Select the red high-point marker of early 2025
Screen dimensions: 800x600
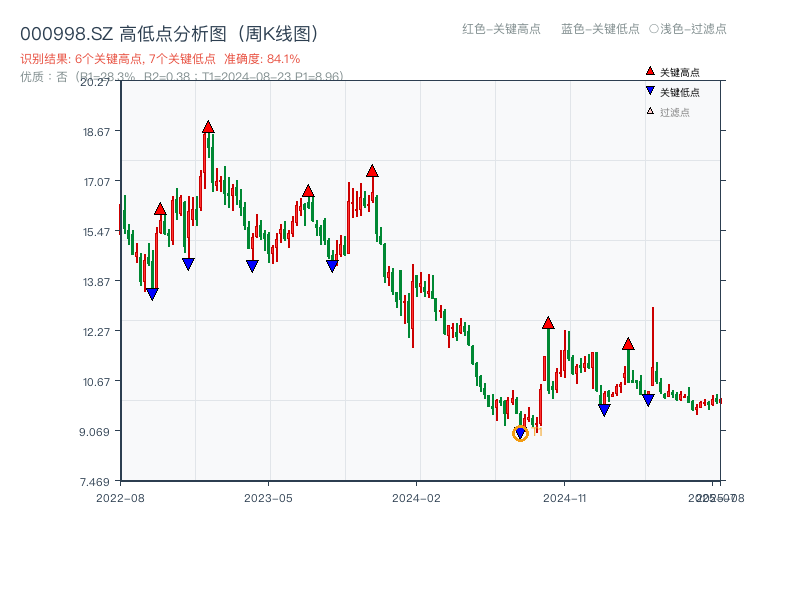click(x=628, y=344)
